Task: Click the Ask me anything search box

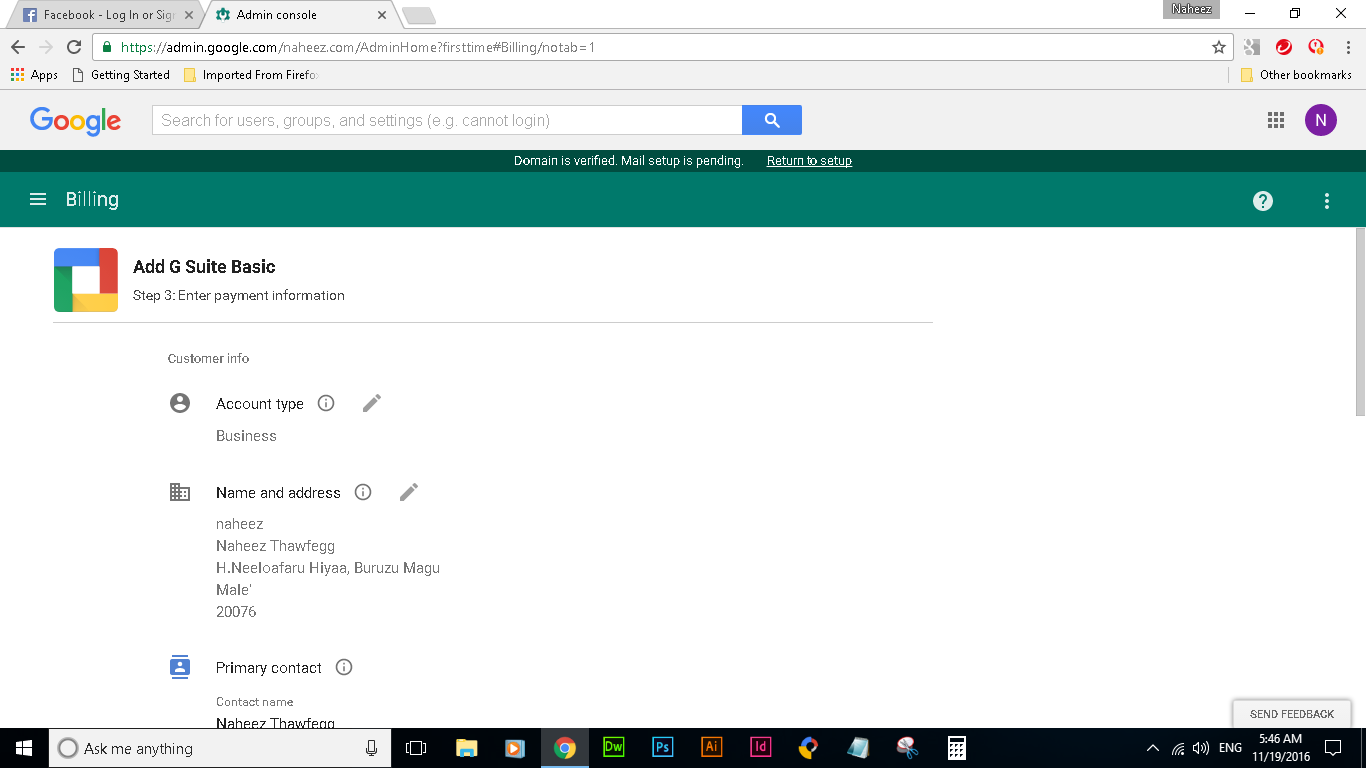Action: [x=218, y=748]
